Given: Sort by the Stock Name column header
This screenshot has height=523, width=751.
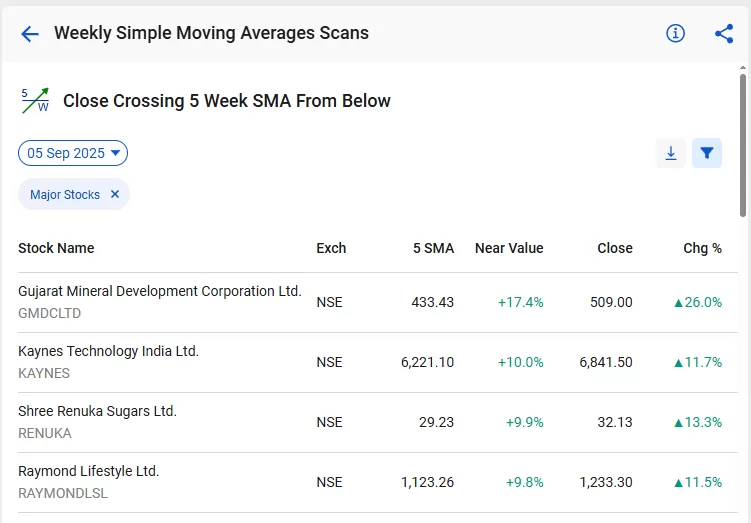Looking at the screenshot, I should click(56, 248).
